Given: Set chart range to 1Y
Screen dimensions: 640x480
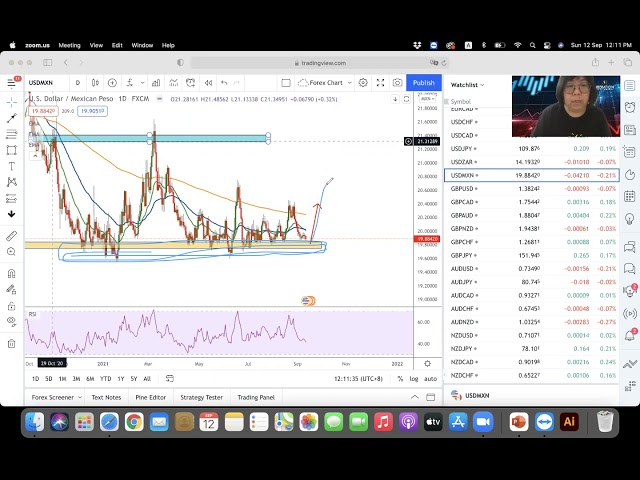Looking at the screenshot, I should (x=120, y=379).
